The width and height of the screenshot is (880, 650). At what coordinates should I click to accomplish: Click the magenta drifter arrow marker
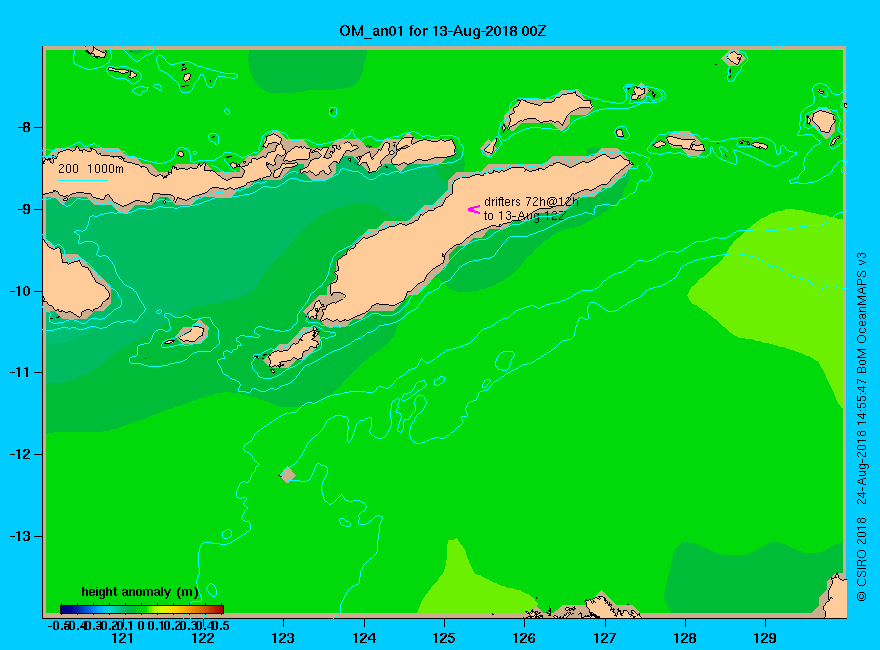coord(474,209)
